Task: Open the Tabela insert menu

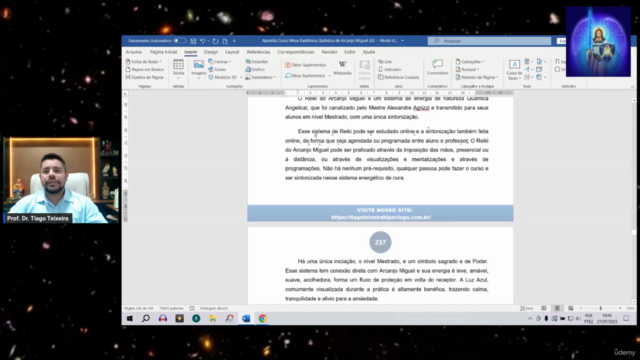Action: click(178, 69)
